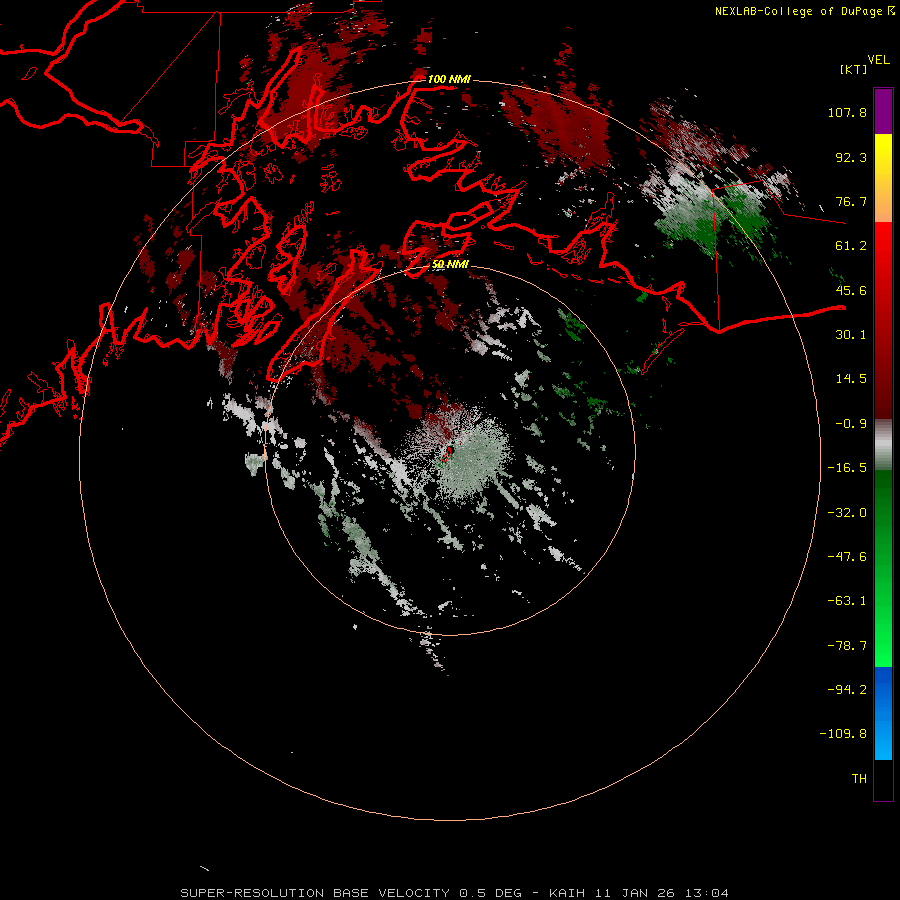Click the -0.9 velocity scale value
Image resolution: width=900 pixels, height=900 pixels.
pyautogui.click(x=851, y=424)
